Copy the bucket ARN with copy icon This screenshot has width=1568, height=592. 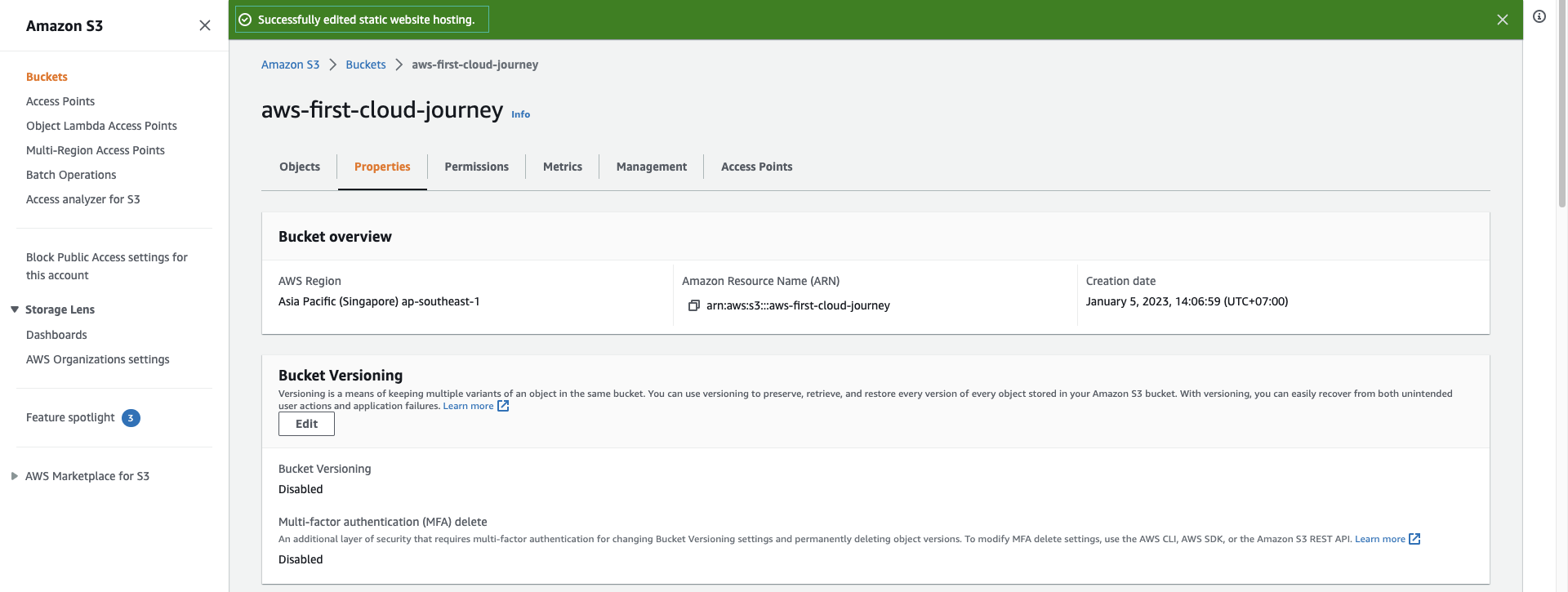point(693,305)
